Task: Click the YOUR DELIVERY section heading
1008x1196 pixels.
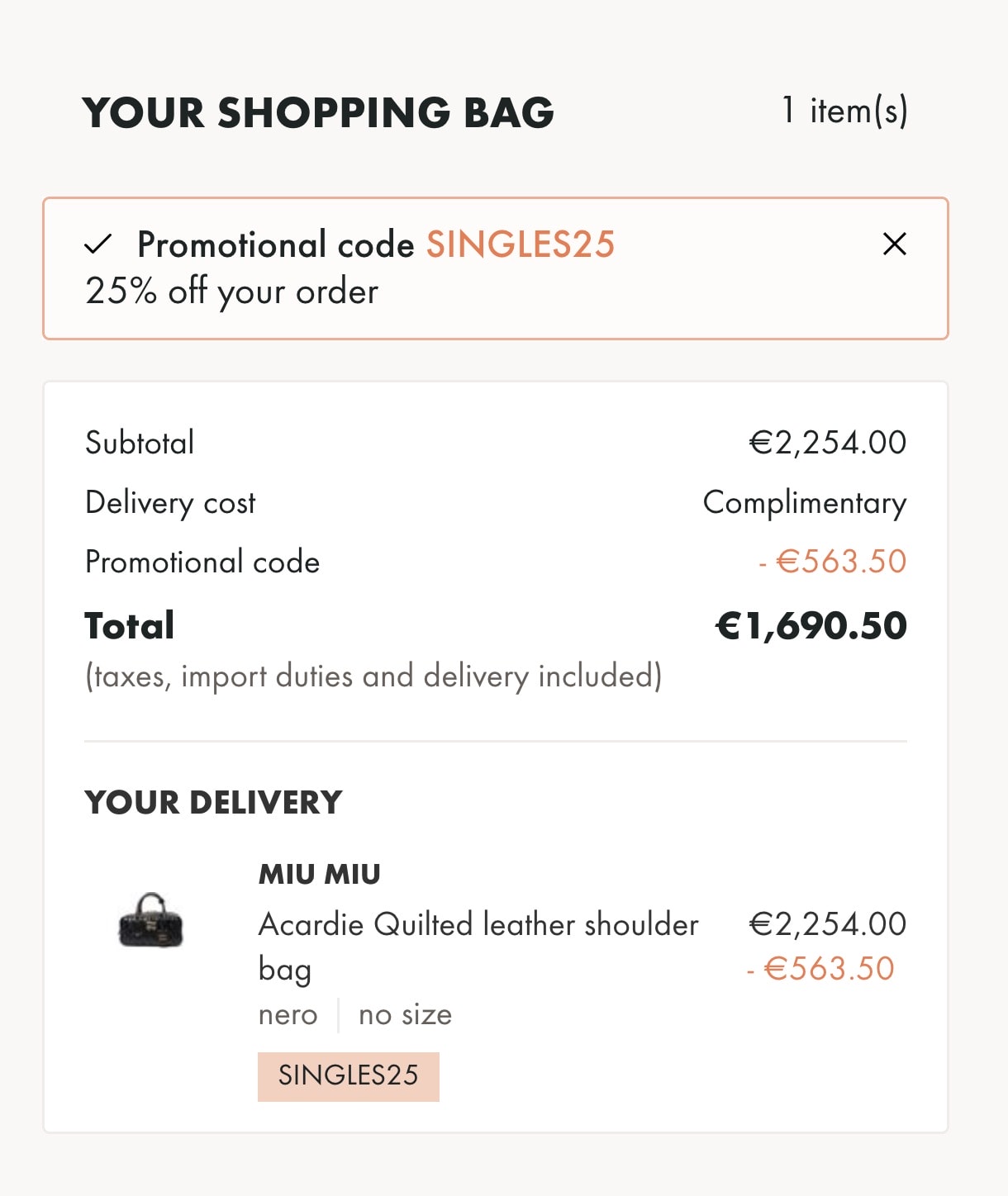Action: 213,802
